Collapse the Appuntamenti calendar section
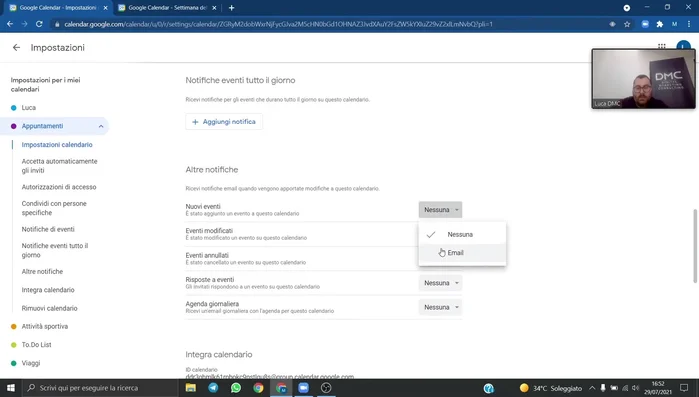 pyautogui.click(x=101, y=127)
